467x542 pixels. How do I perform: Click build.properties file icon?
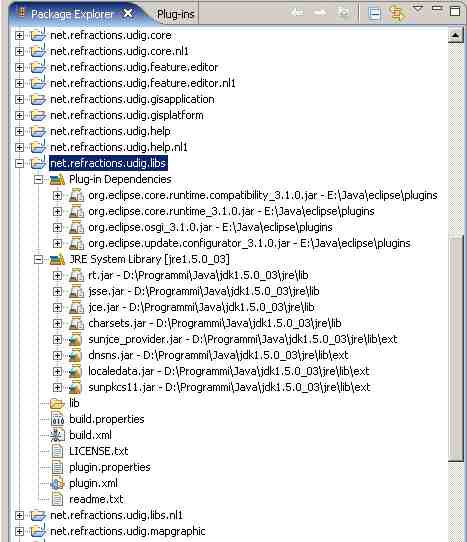[x=57, y=419]
